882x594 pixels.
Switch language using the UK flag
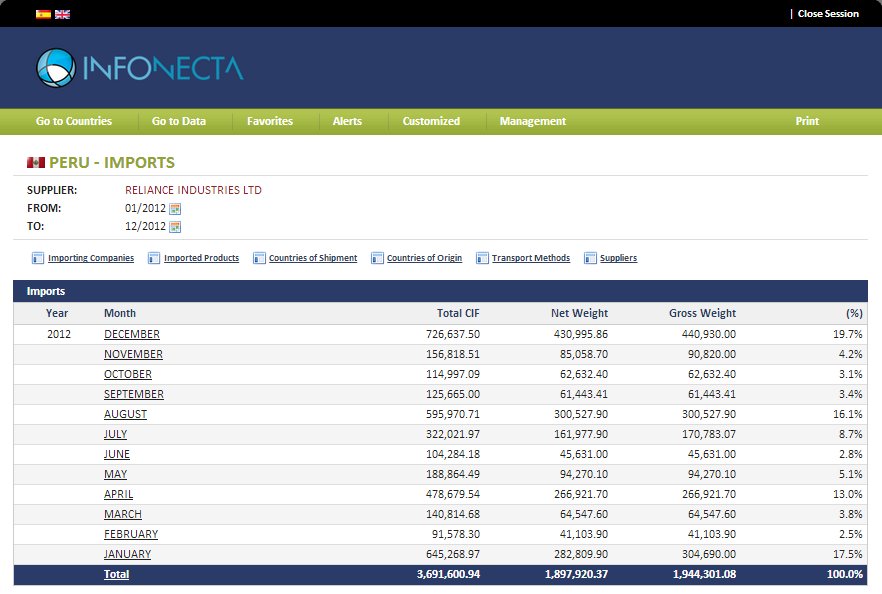(x=62, y=14)
